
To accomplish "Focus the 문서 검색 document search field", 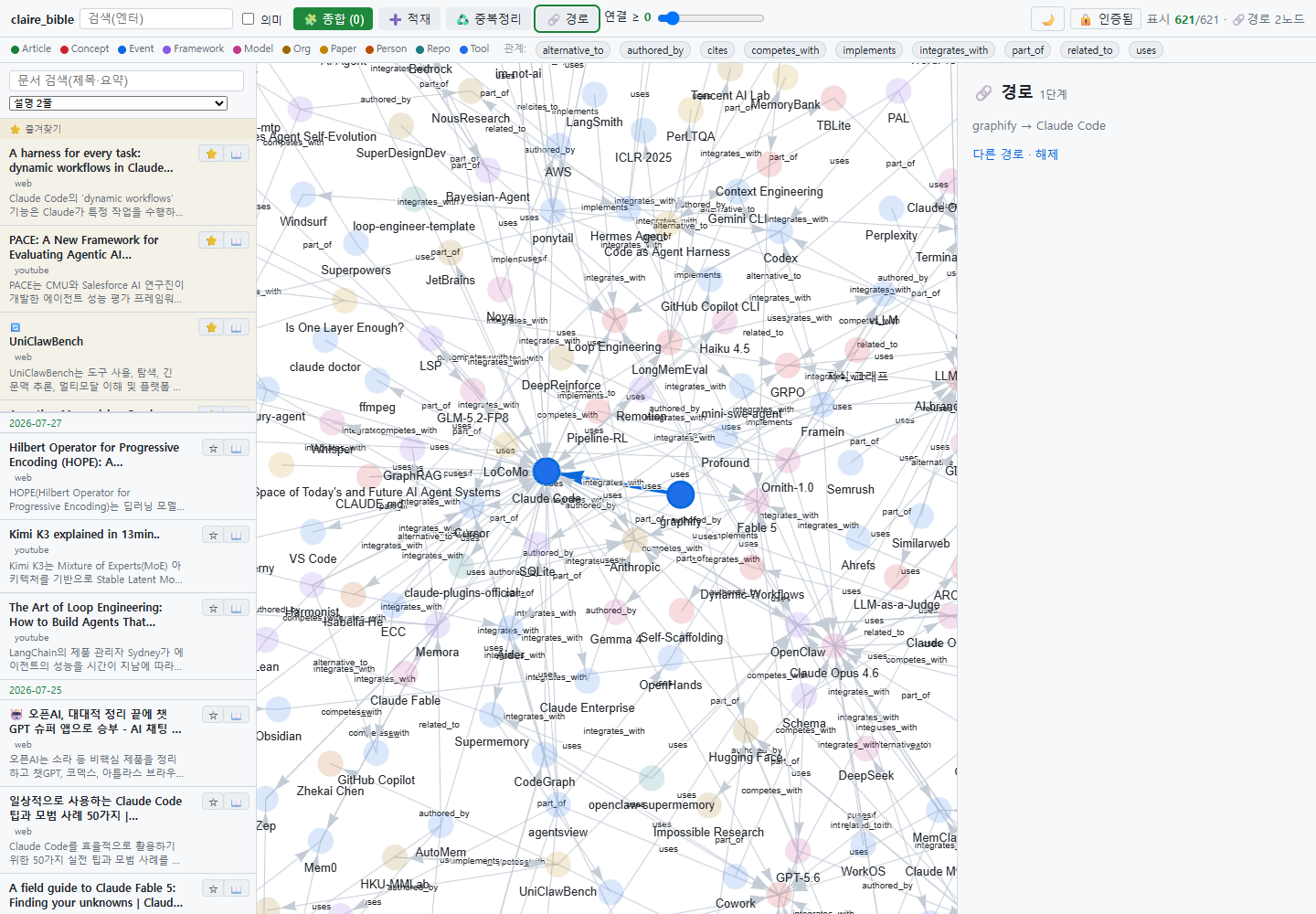I will click(126, 80).
